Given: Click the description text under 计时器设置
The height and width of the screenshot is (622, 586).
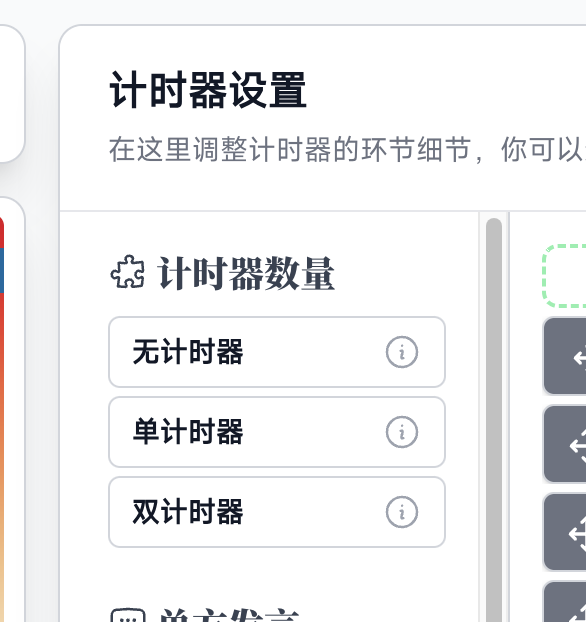Looking at the screenshot, I should pyautogui.click(x=347, y=150).
